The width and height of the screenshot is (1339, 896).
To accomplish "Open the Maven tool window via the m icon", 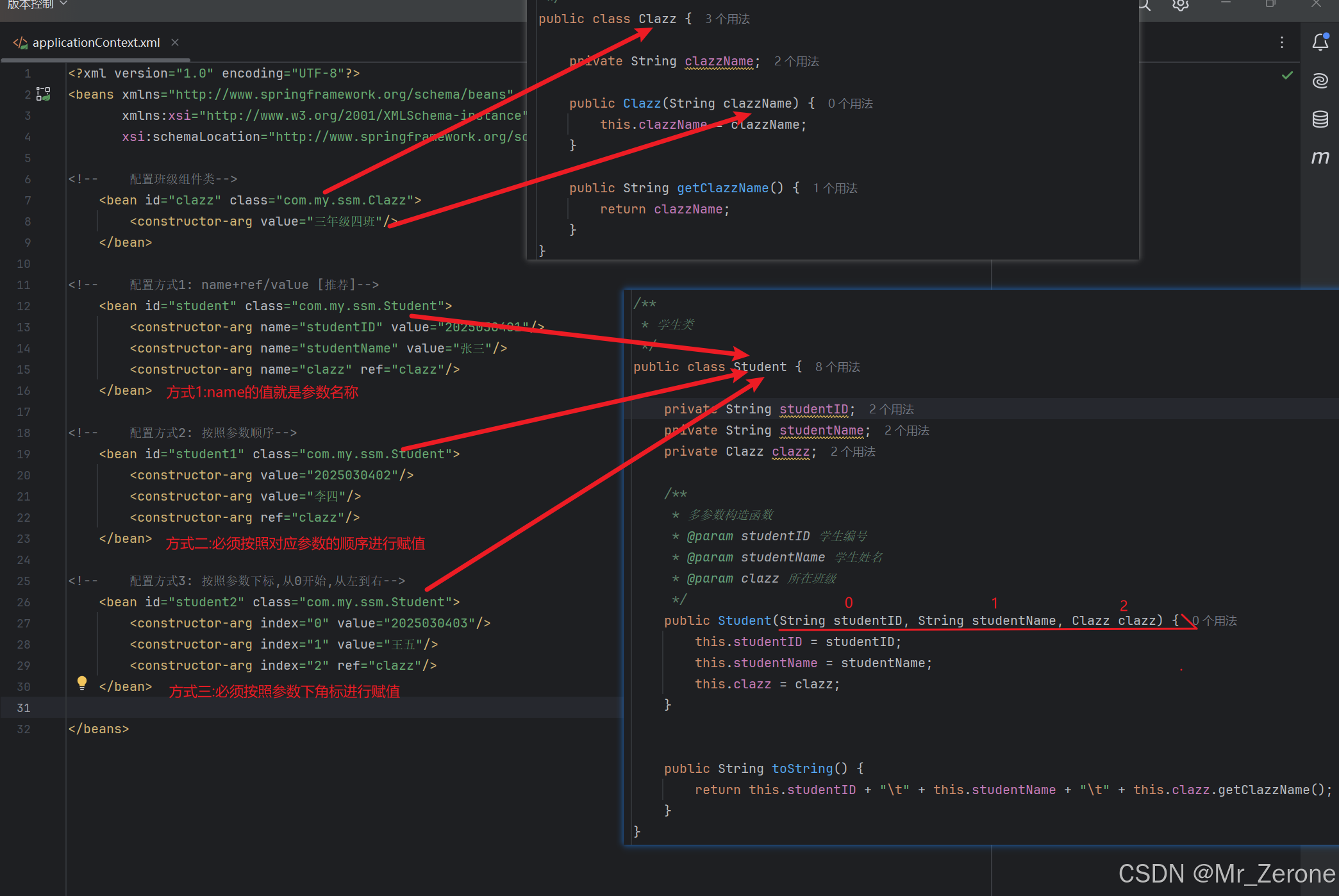I will [1320, 157].
